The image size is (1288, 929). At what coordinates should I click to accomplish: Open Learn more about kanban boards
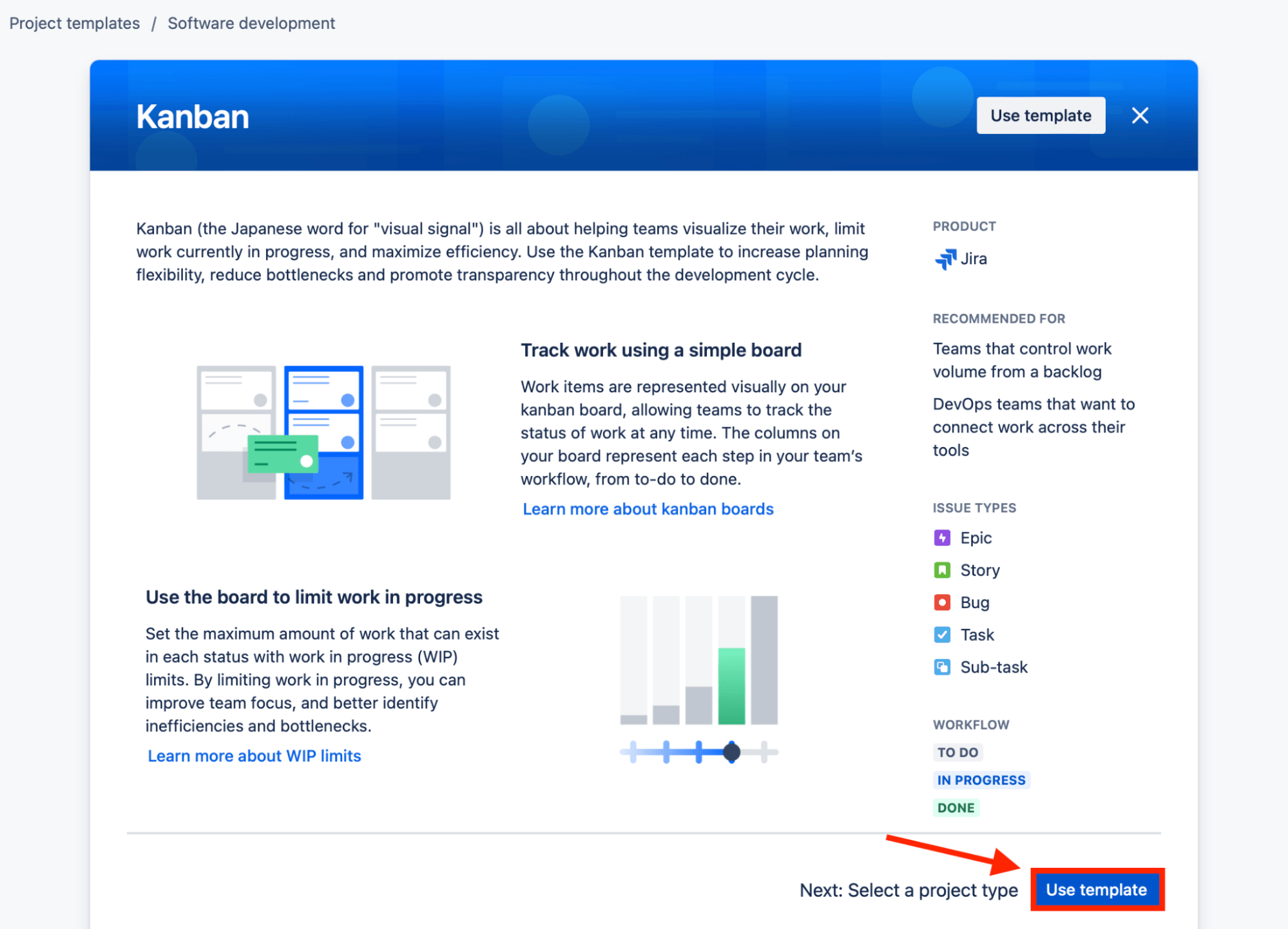pos(648,509)
